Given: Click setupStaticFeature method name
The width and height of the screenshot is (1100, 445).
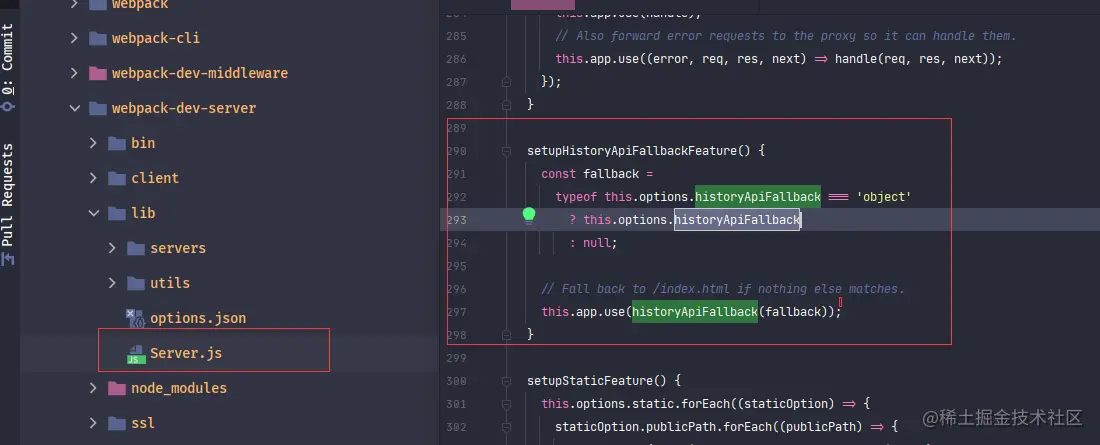Looking at the screenshot, I should (590, 381).
